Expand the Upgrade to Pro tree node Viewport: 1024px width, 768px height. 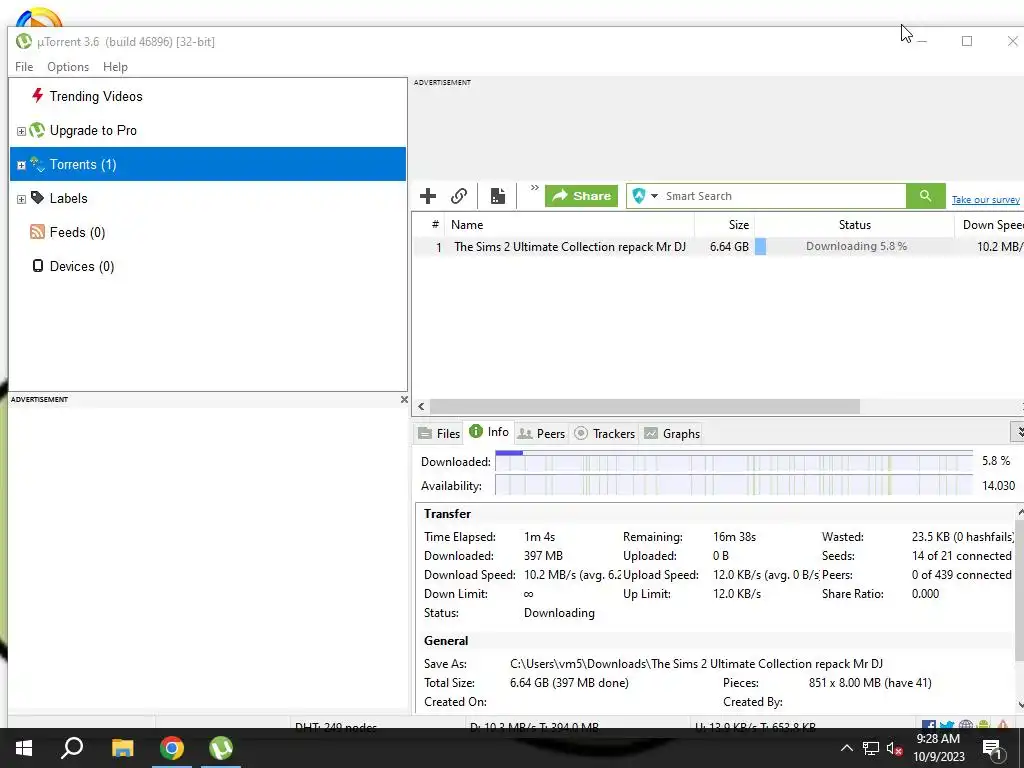pos(21,131)
